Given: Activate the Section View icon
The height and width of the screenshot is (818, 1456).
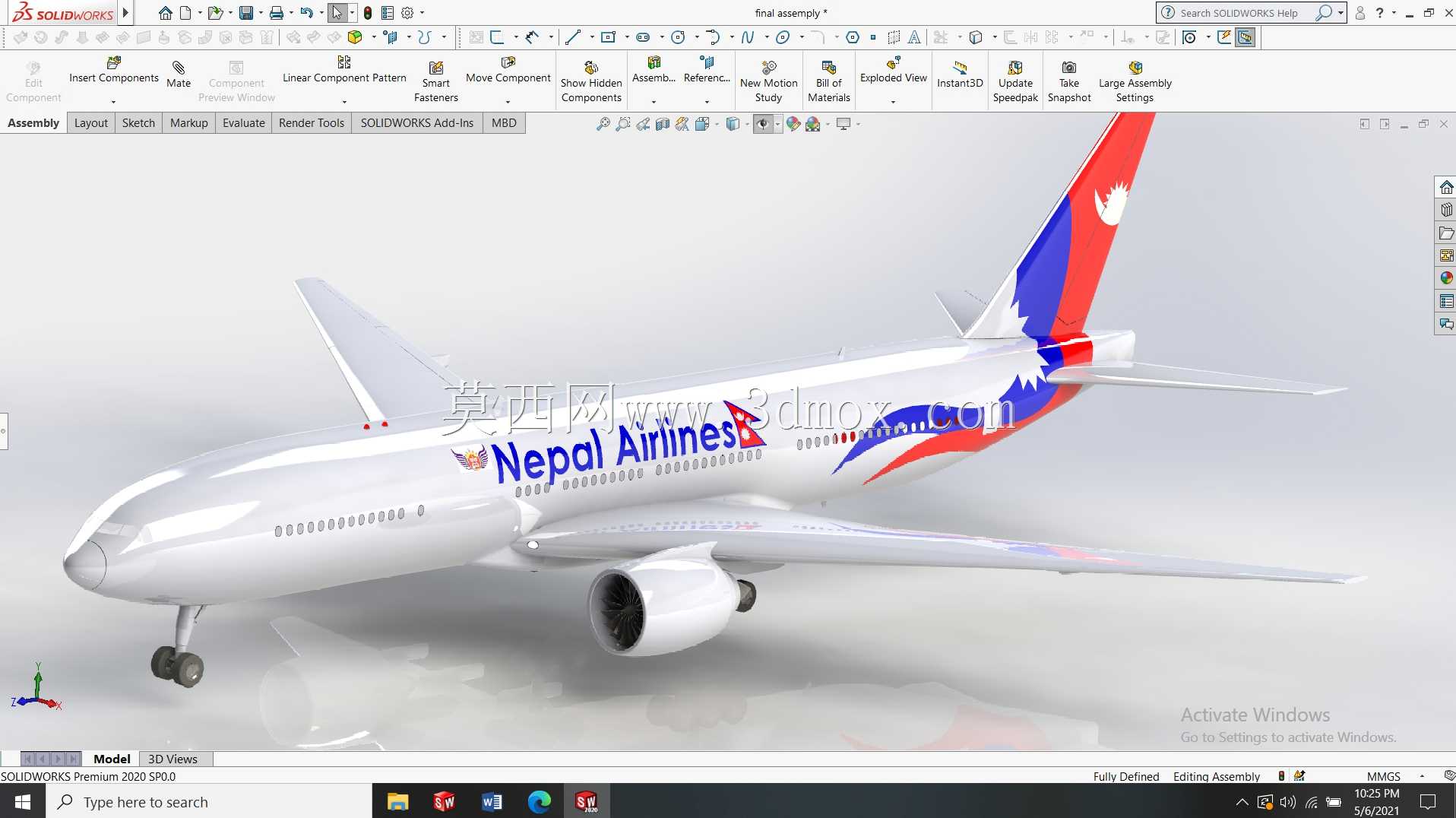Looking at the screenshot, I should (x=663, y=124).
